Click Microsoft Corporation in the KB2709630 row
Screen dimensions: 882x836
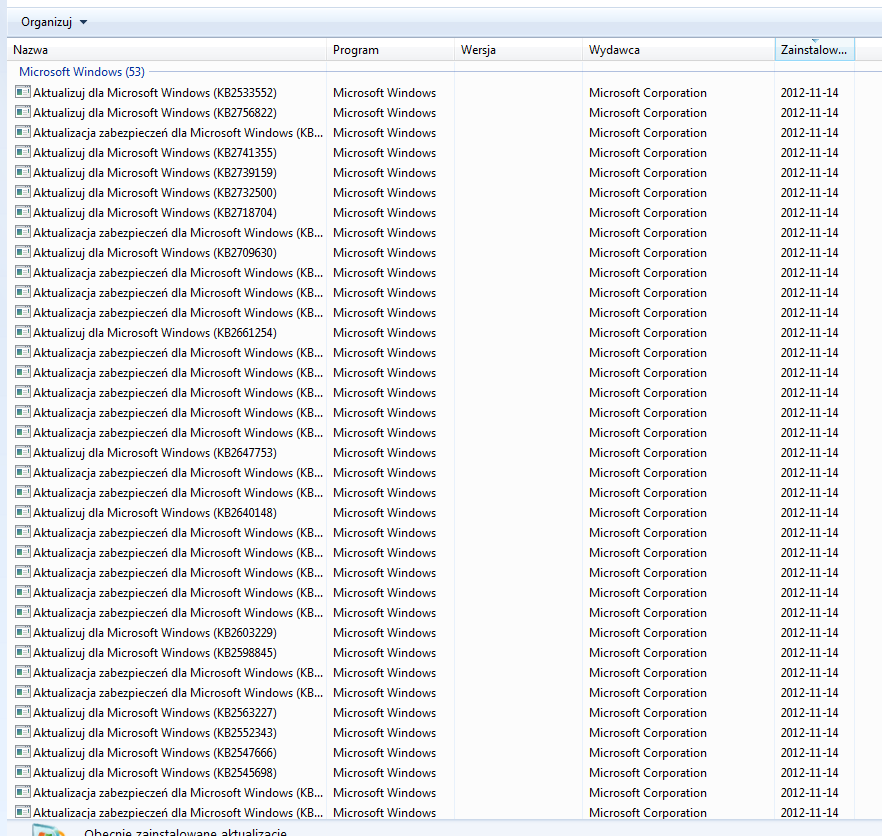647,253
